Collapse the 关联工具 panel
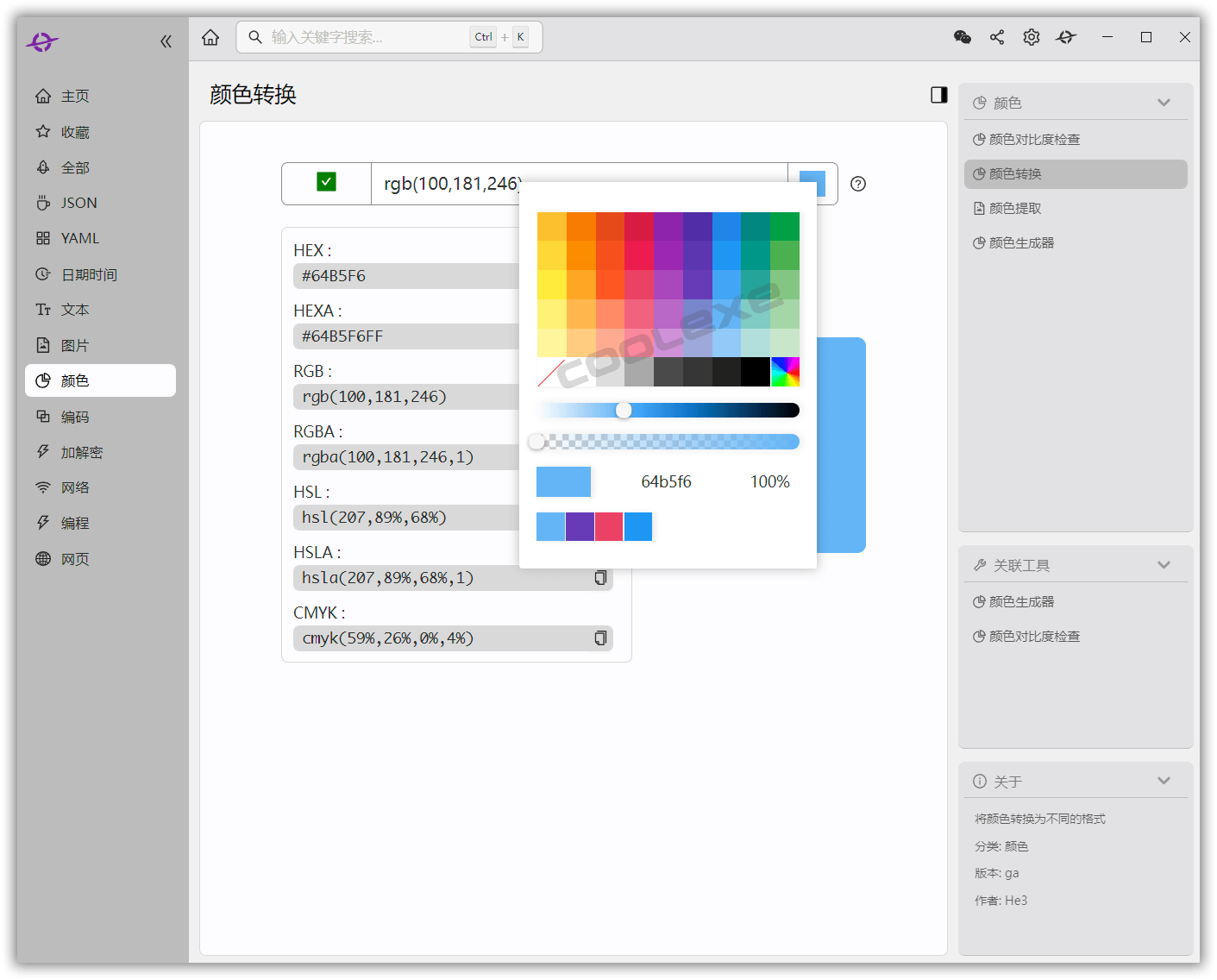This screenshot has width=1217, height=980. pos(1164,564)
